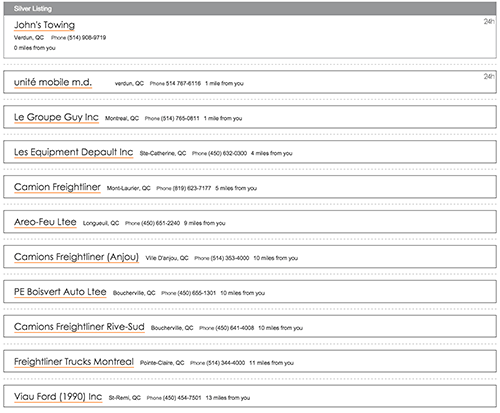The width and height of the screenshot is (500, 413).
Task: Click 'Longueuil, QC' location text
Action: coord(101,223)
